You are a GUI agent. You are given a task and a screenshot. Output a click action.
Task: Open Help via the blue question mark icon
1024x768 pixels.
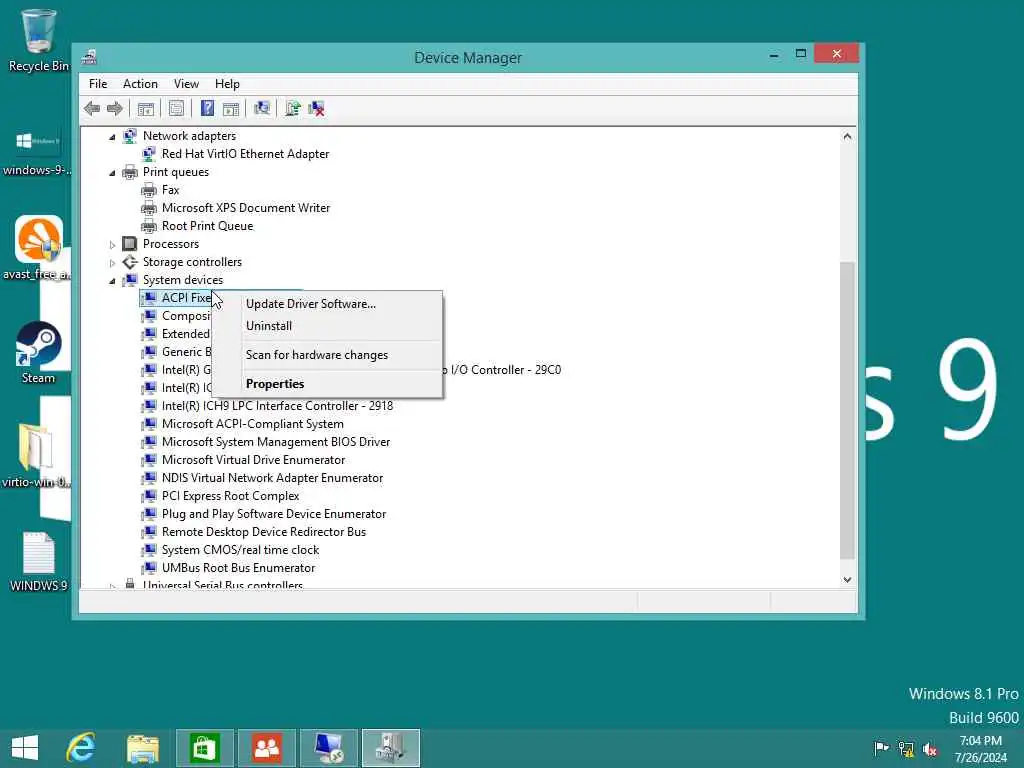click(207, 108)
